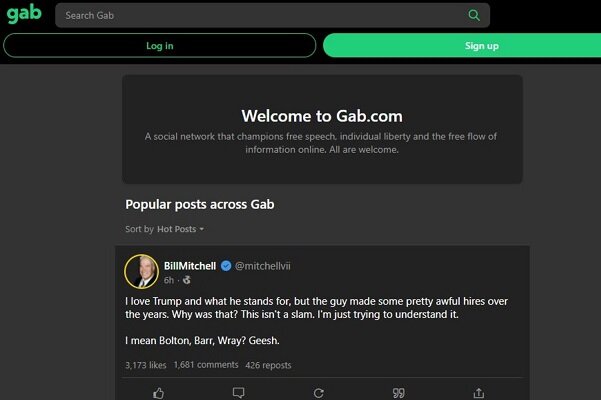601x400 pixels.
Task: Repost the BillMitchell post
Action: tap(318, 392)
